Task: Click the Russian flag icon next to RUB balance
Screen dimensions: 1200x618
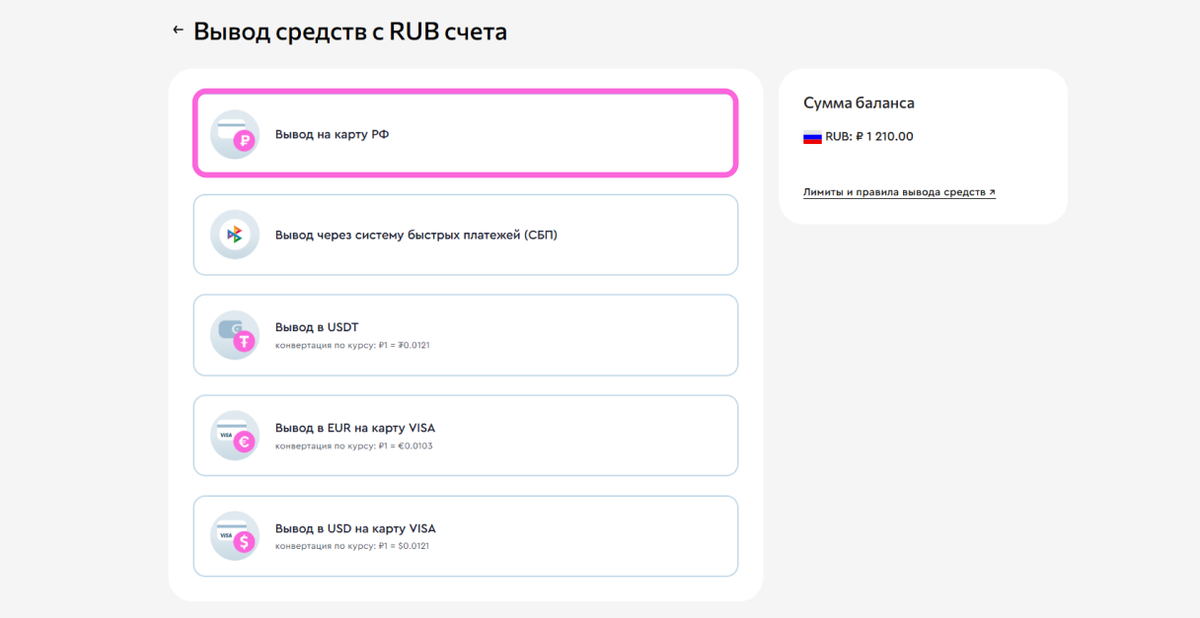Action: pos(812,137)
